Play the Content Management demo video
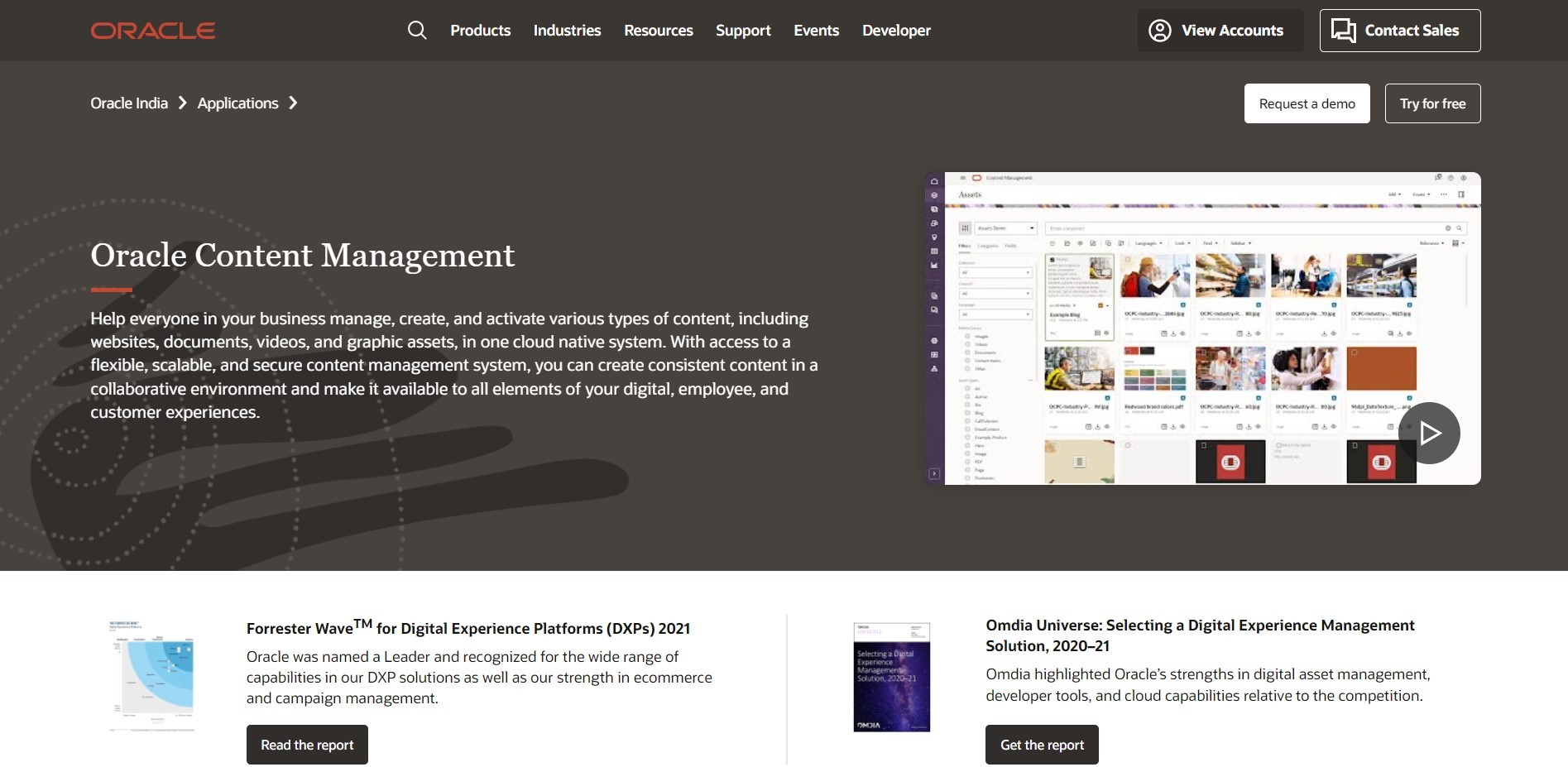 [x=1429, y=433]
